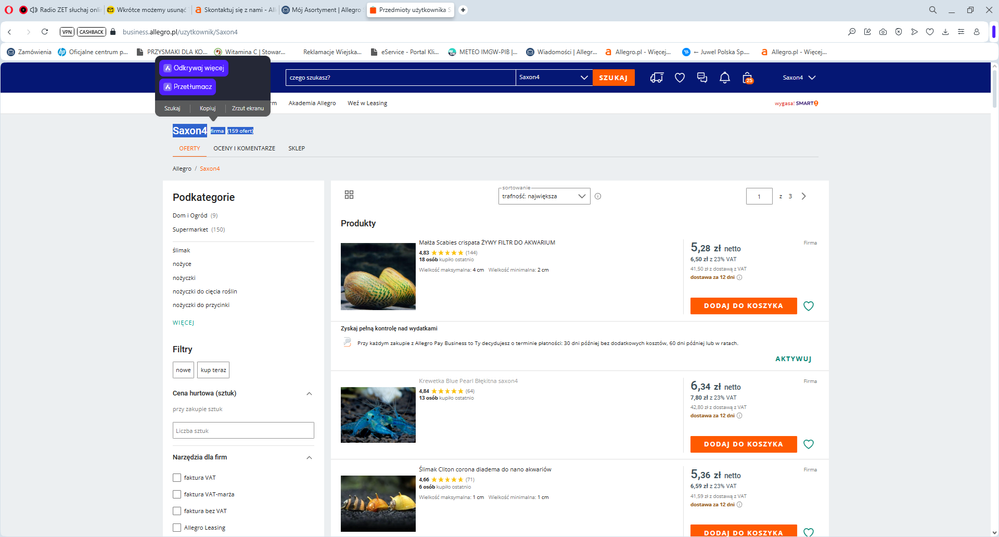This screenshot has height=537, width=999.
Task: Add Małża Scabies crispata to favorites
Action: (x=808, y=306)
